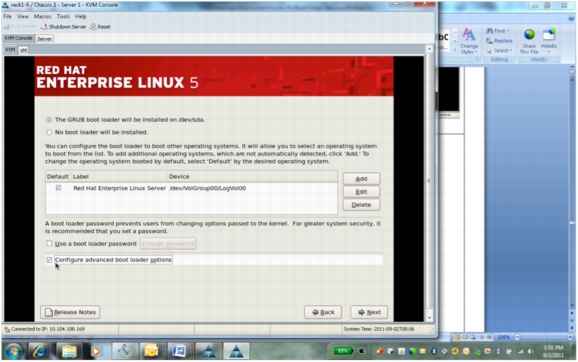Click 'Connected to IP: 10.104.108.169' status
The width and height of the screenshot is (578, 362).
(48, 329)
